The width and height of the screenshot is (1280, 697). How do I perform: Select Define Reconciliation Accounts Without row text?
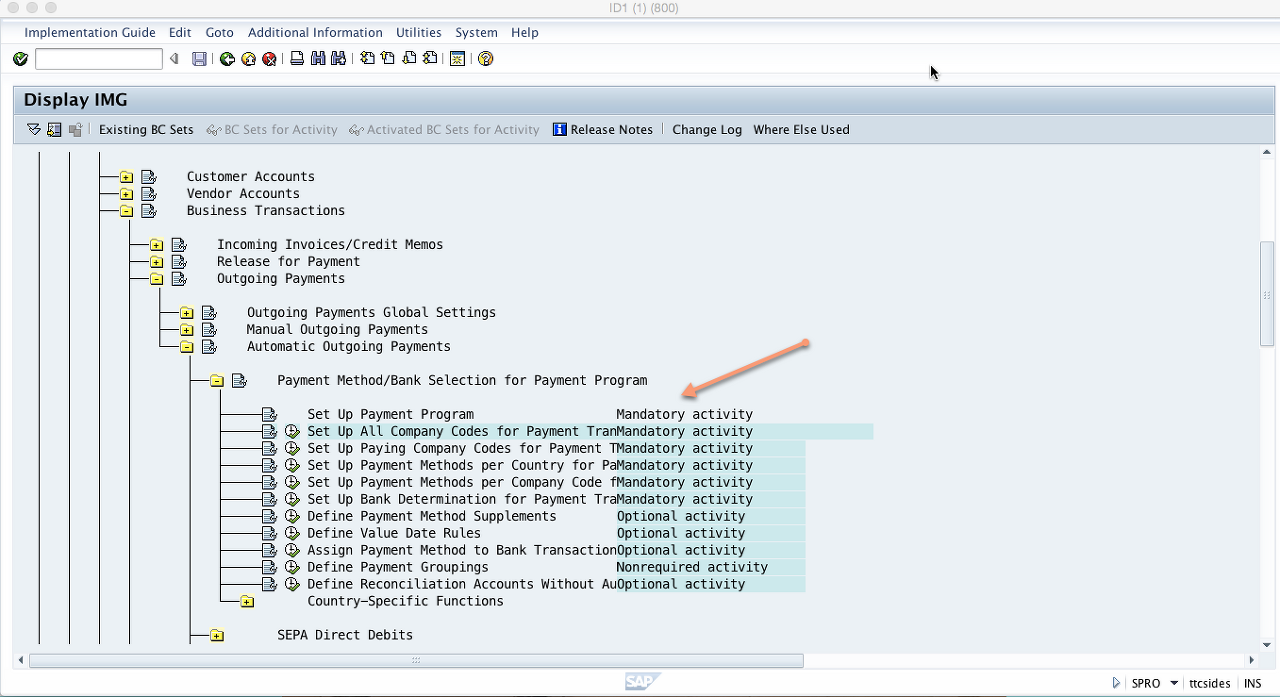[461, 584]
